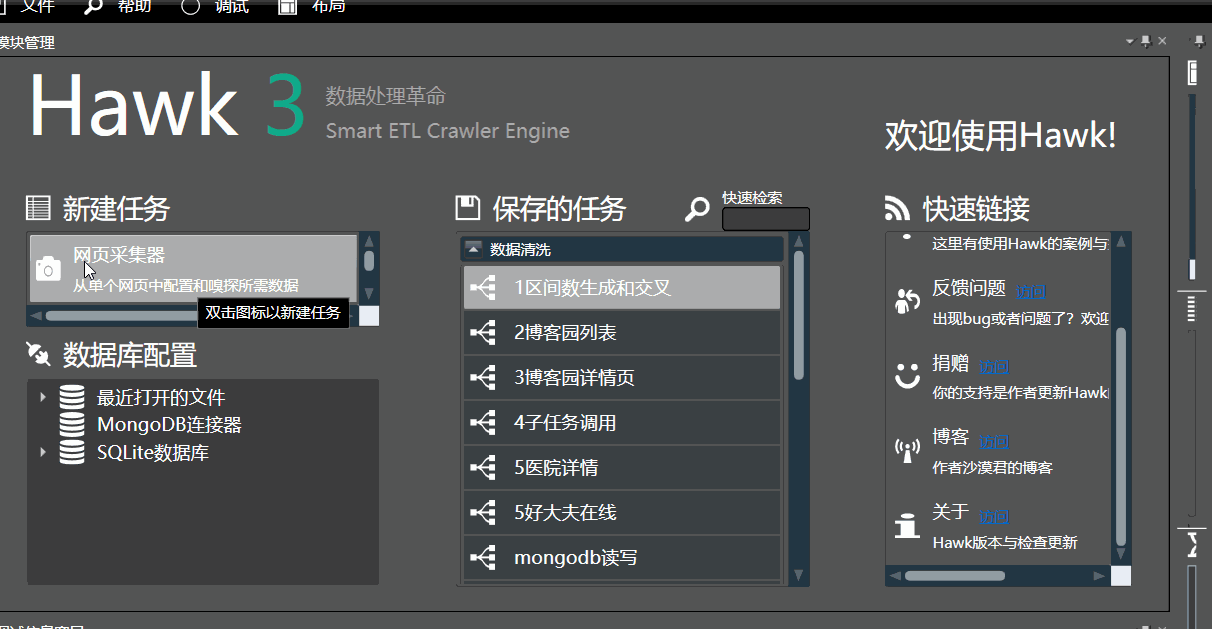This screenshot has width=1212, height=629.
Task: Click the 保存的任务 list scroll-up arrow
Action: 798,241
